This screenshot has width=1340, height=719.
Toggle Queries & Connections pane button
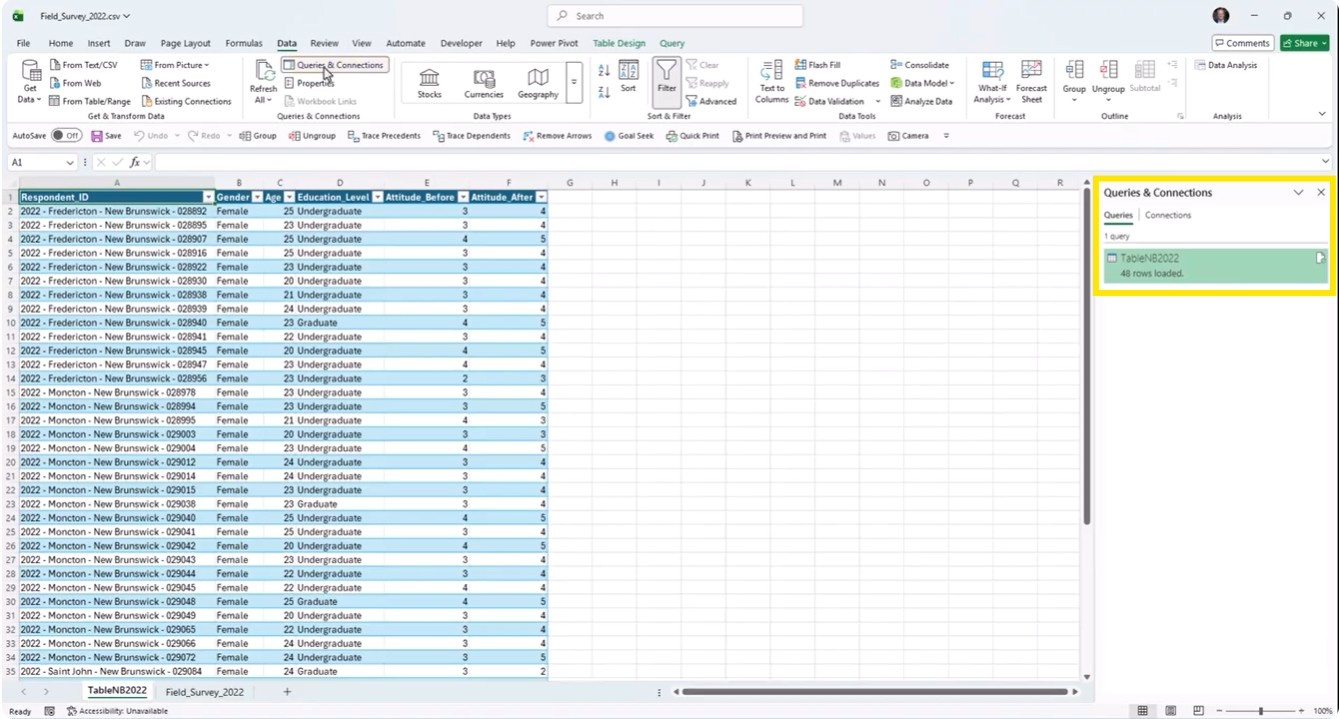click(x=334, y=65)
